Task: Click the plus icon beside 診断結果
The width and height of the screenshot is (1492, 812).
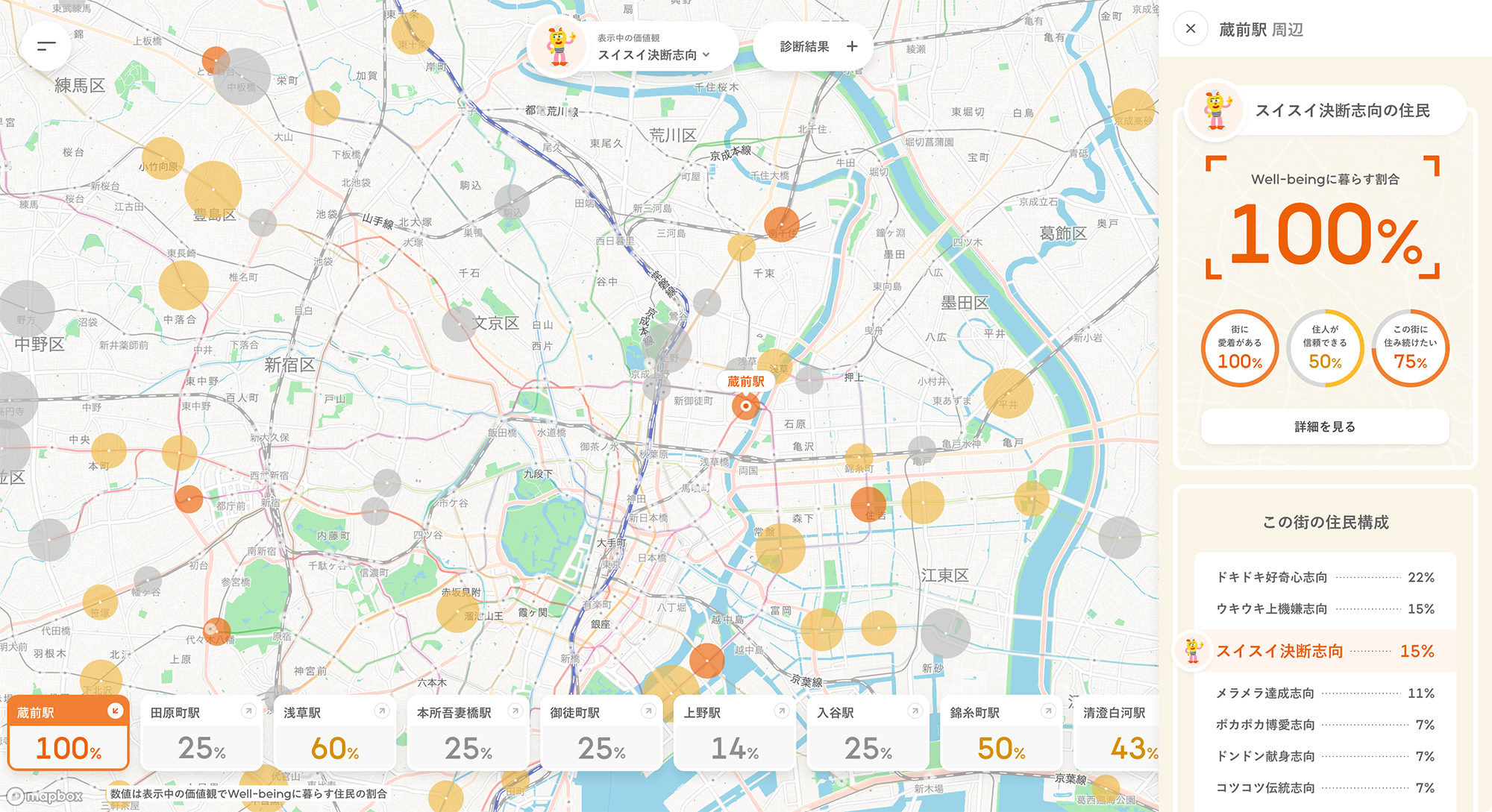Action: (x=852, y=46)
